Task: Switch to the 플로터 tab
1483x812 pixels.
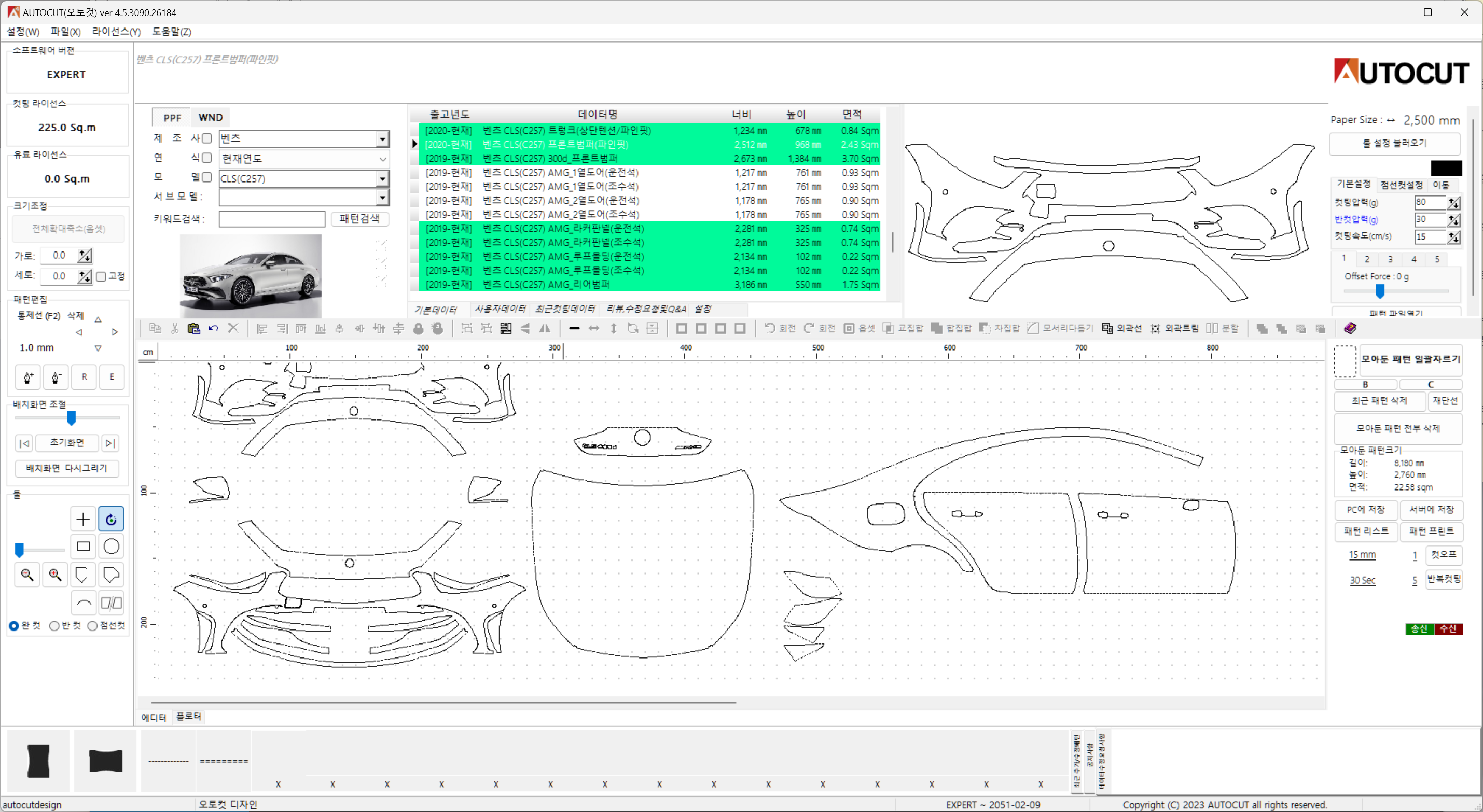Action: click(188, 717)
